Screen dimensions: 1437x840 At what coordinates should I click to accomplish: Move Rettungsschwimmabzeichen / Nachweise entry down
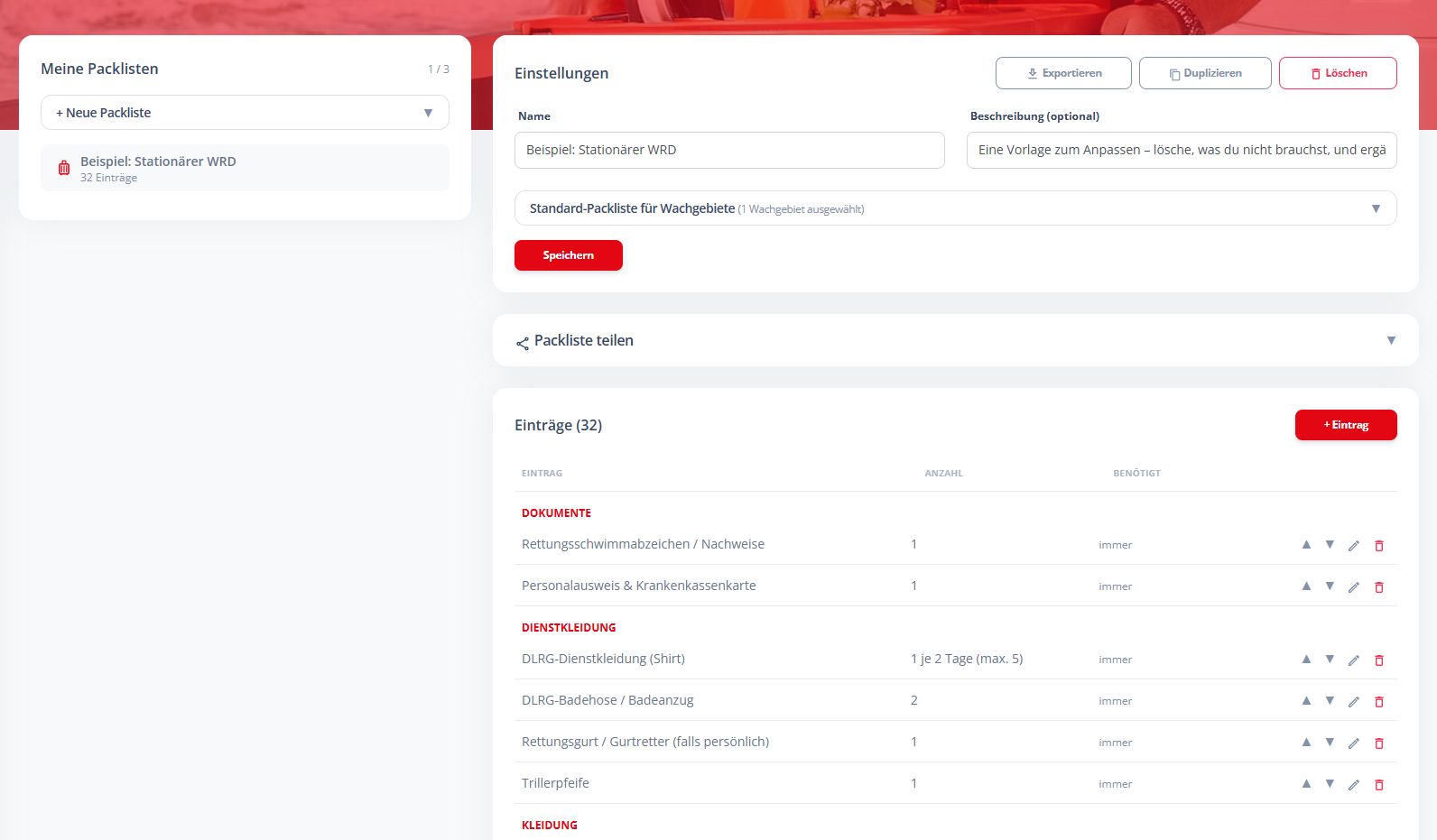point(1330,545)
